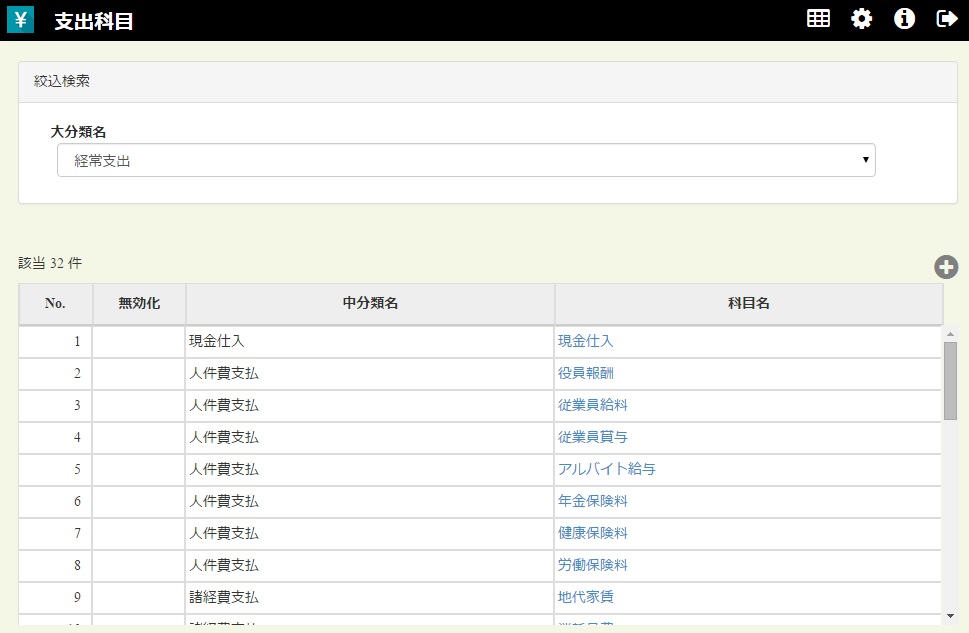Image resolution: width=969 pixels, height=633 pixels.
Task: Select the 地代家賃 link
Action: tap(585, 597)
